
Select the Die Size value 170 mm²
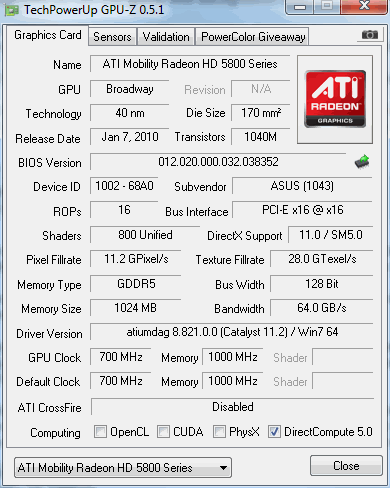tap(261, 113)
